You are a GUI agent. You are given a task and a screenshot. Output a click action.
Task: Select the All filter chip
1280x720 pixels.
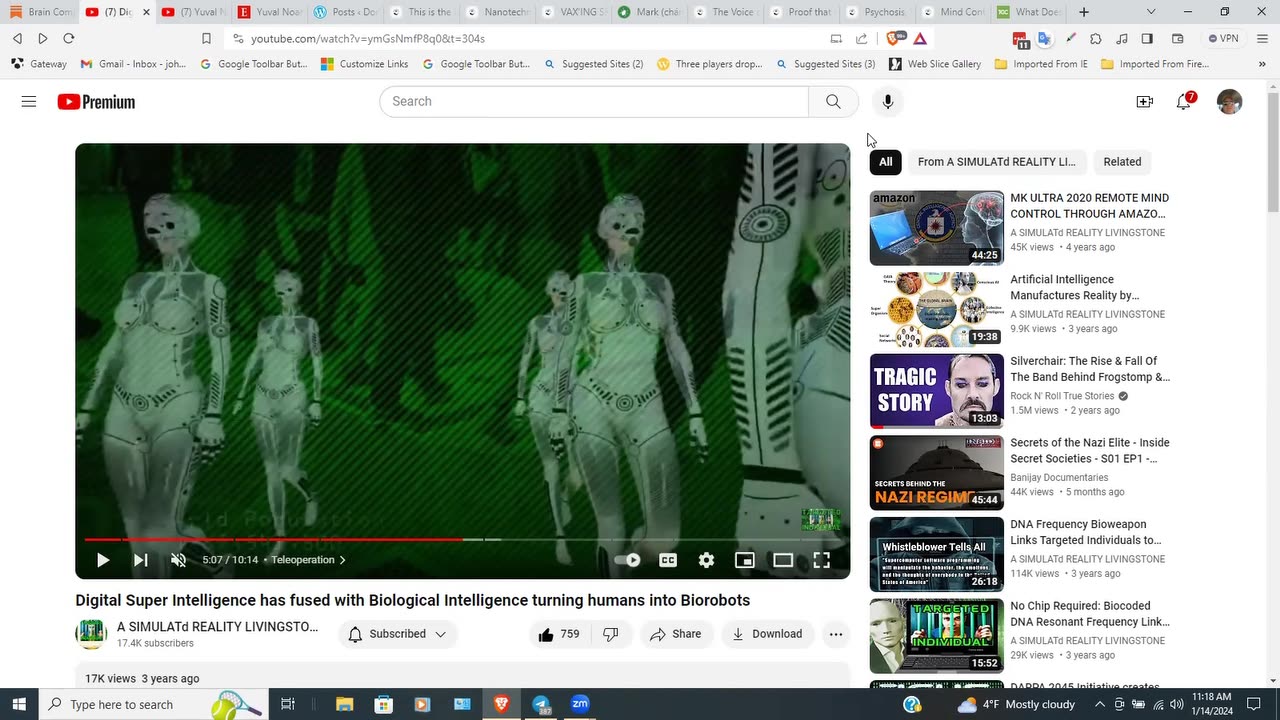pyautogui.click(x=885, y=162)
